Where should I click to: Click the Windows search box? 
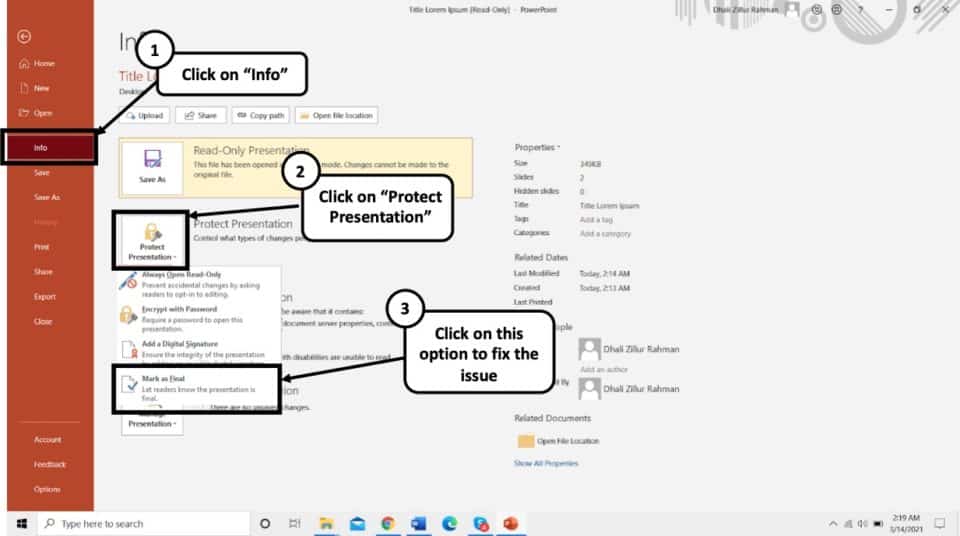coord(144,524)
